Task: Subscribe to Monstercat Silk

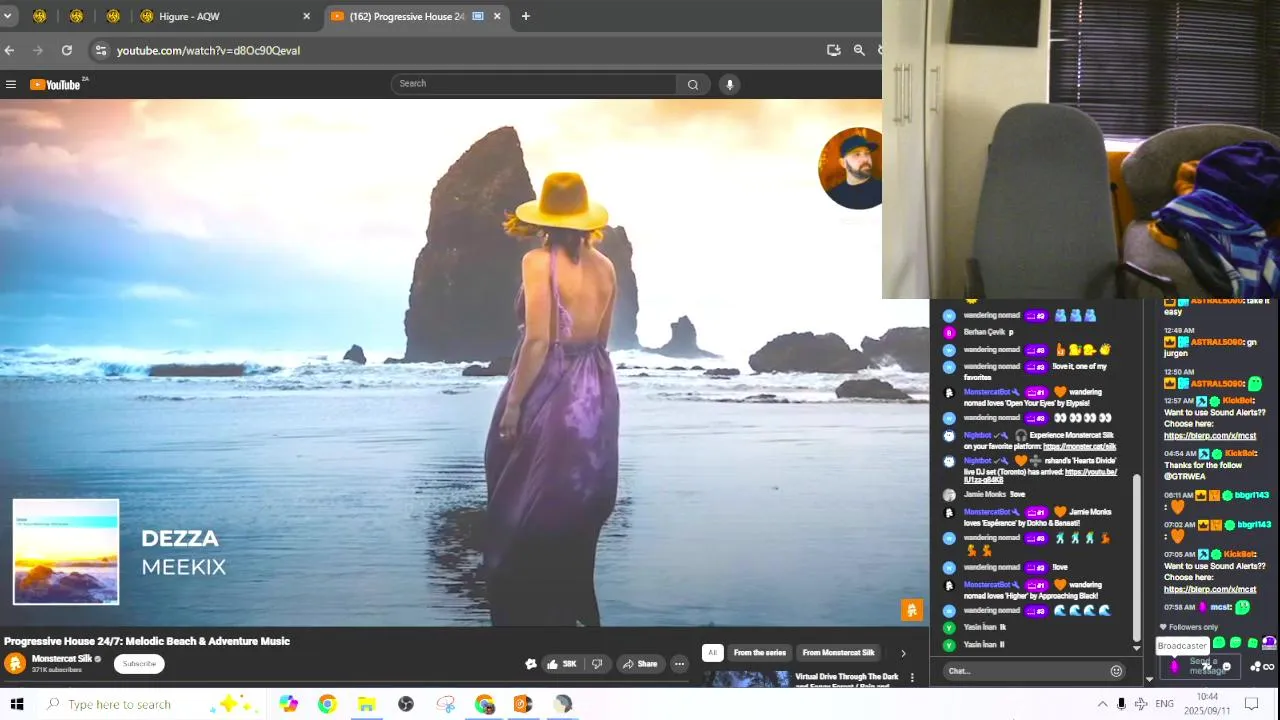Action: [139, 664]
